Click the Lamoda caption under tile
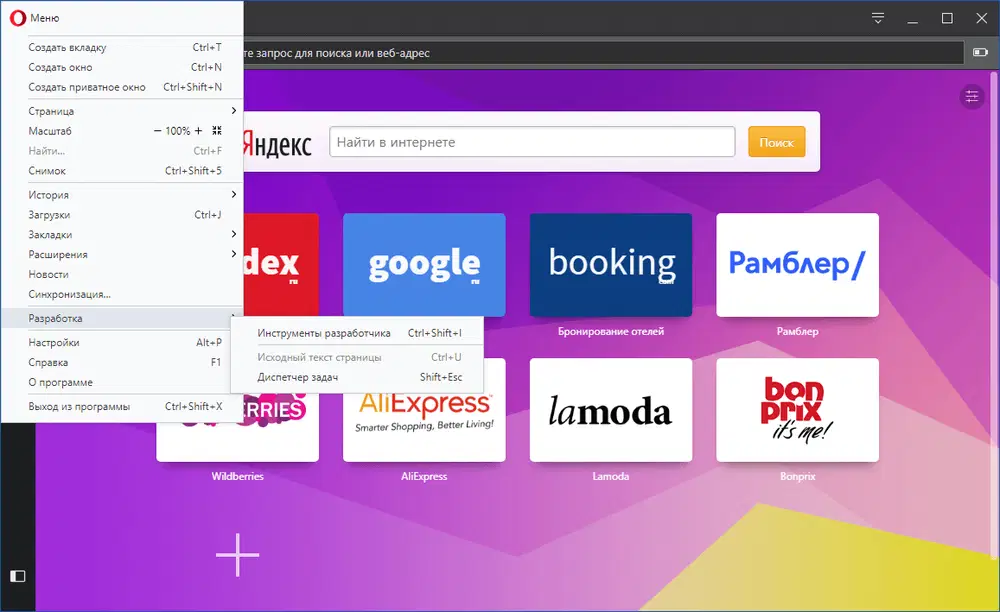 611,476
